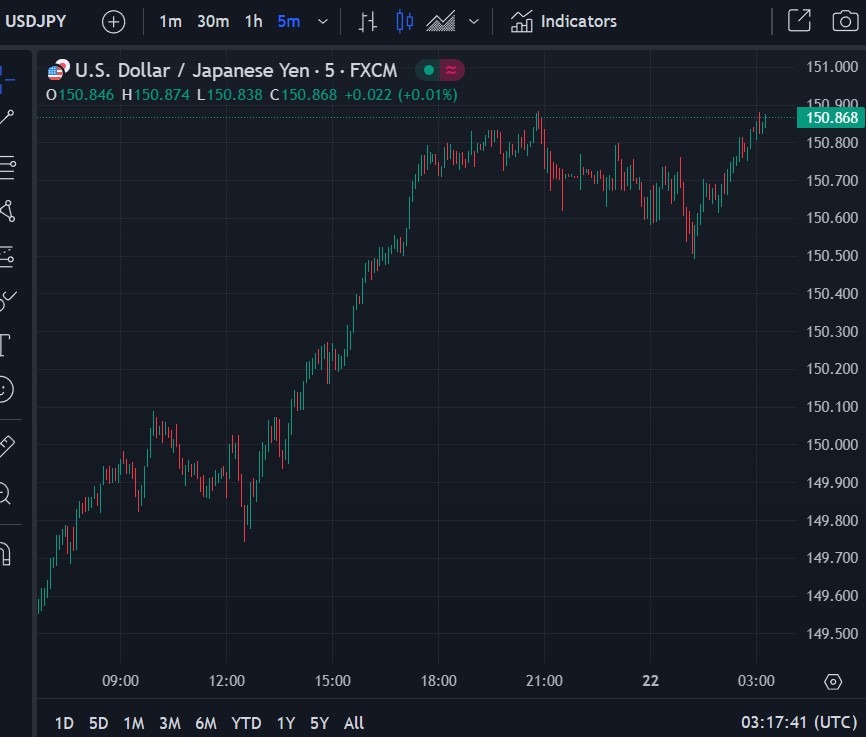Image resolution: width=866 pixels, height=737 pixels.
Task: Take a chart snapshot with camera icon
Action: coord(845,22)
